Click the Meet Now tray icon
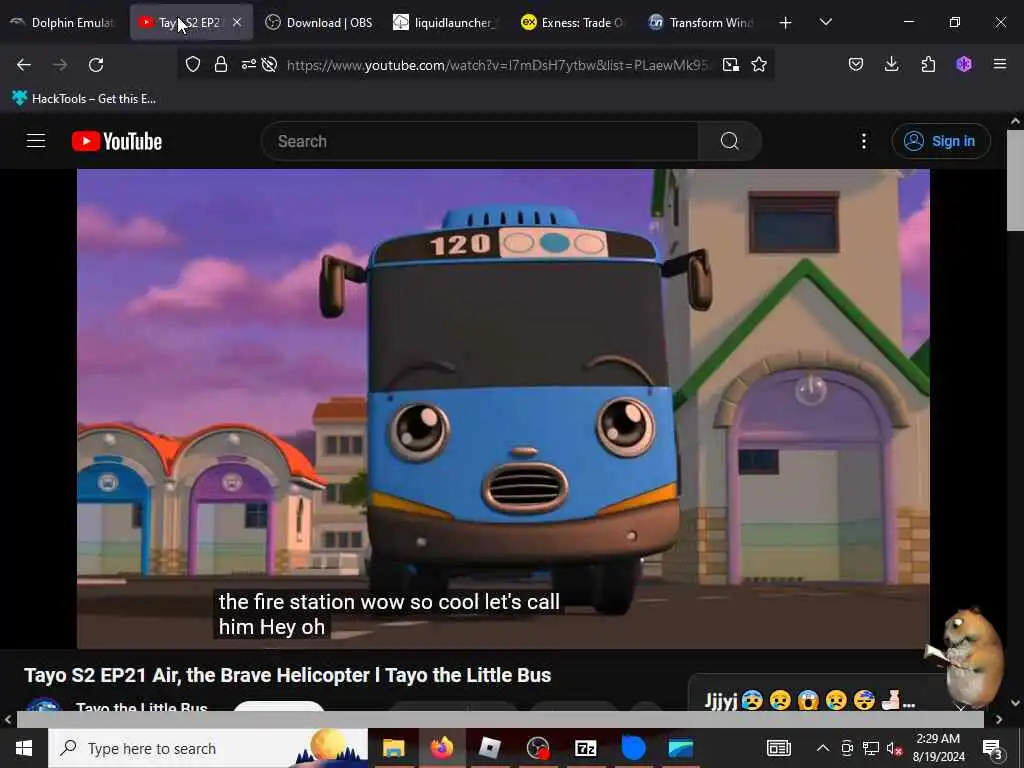The width and height of the screenshot is (1024, 768). (847, 748)
